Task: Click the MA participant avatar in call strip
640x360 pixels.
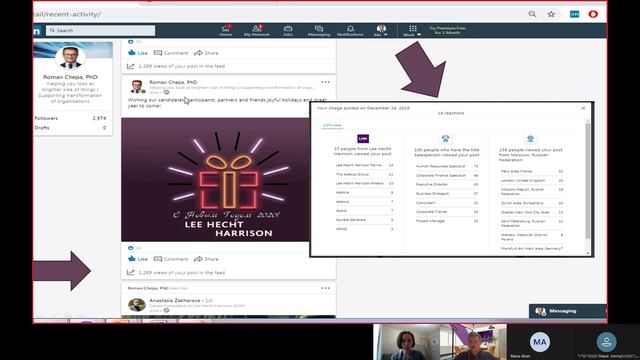Action: coord(540,342)
